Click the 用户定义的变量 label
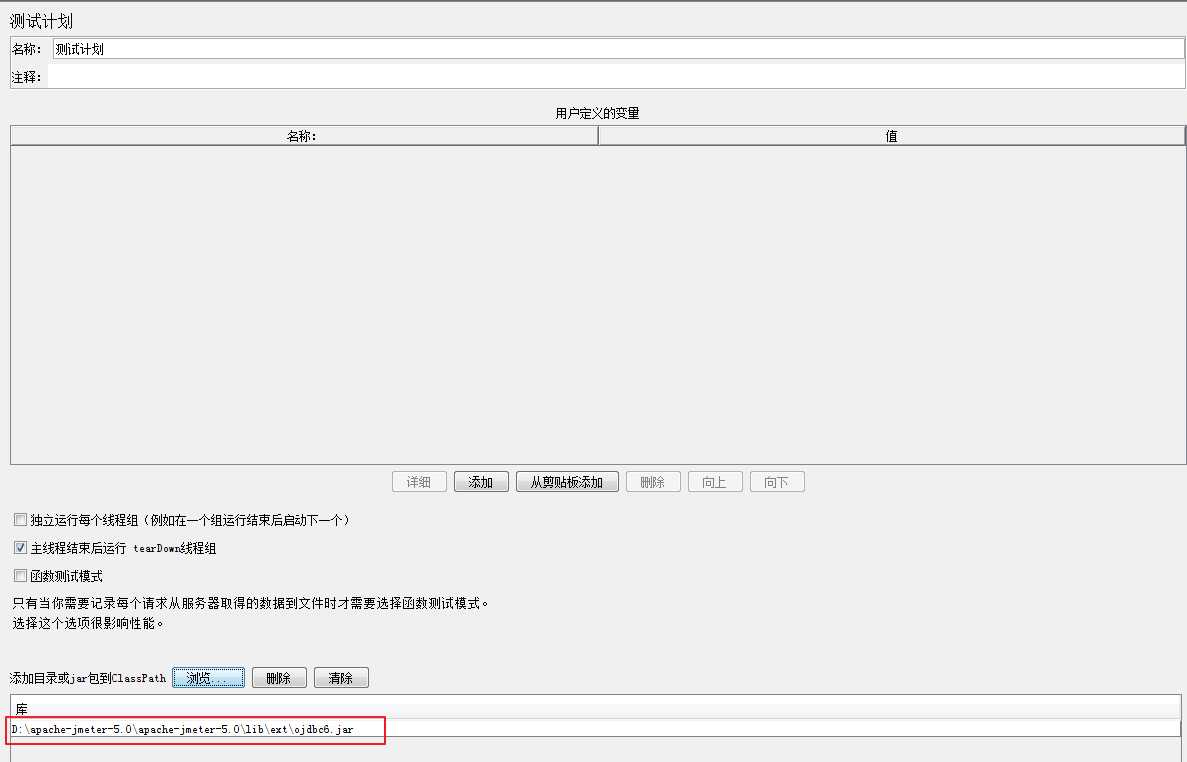Screen dimensions: 1187x762 pos(597,114)
